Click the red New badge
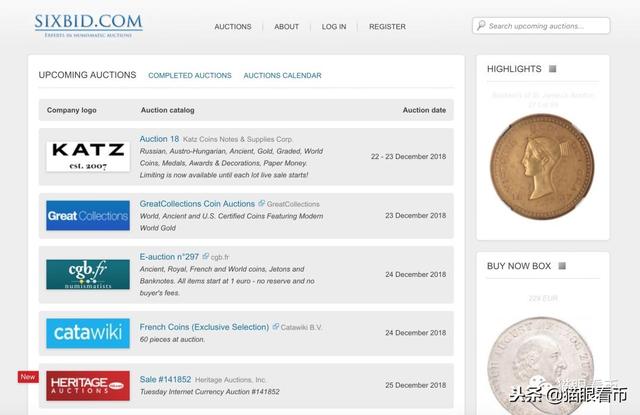 28,377
